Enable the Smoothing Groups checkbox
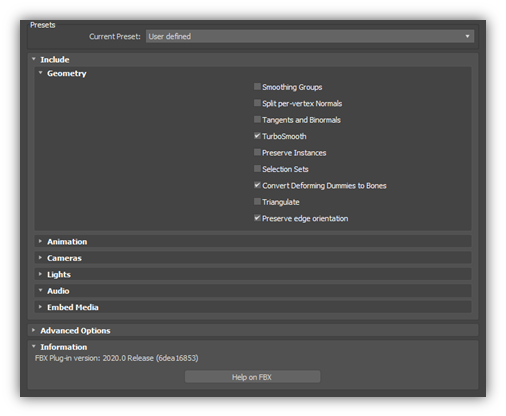The width and height of the screenshot is (506, 416). click(x=257, y=87)
